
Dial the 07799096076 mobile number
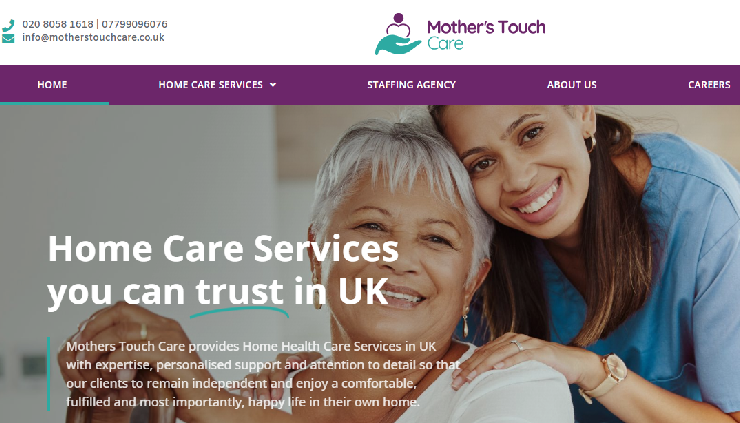[134, 24]
